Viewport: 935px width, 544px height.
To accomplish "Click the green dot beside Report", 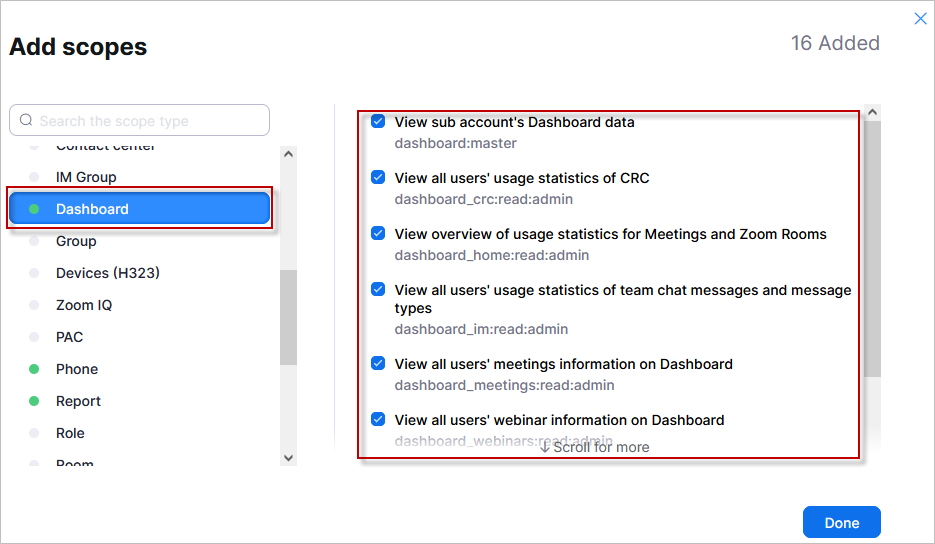I will pos(34,401).
